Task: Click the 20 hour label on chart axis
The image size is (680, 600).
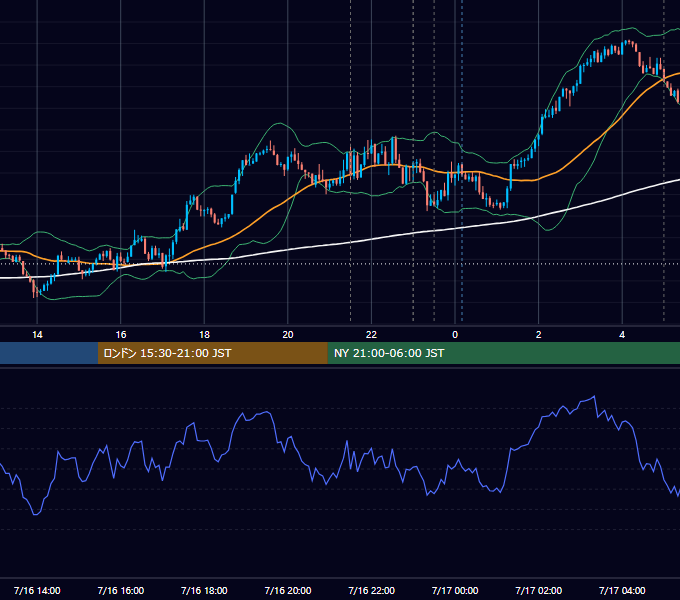Action: (x=288, y=335)
